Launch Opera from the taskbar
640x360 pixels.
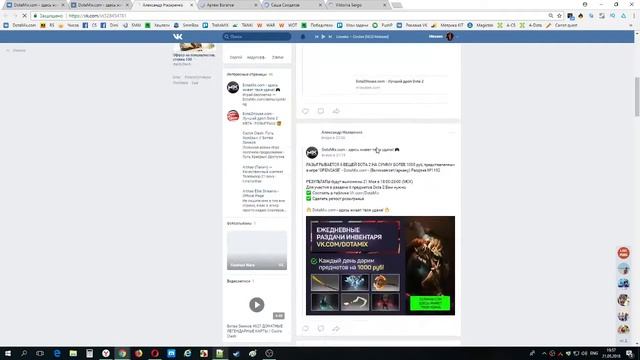pos(155,353)
